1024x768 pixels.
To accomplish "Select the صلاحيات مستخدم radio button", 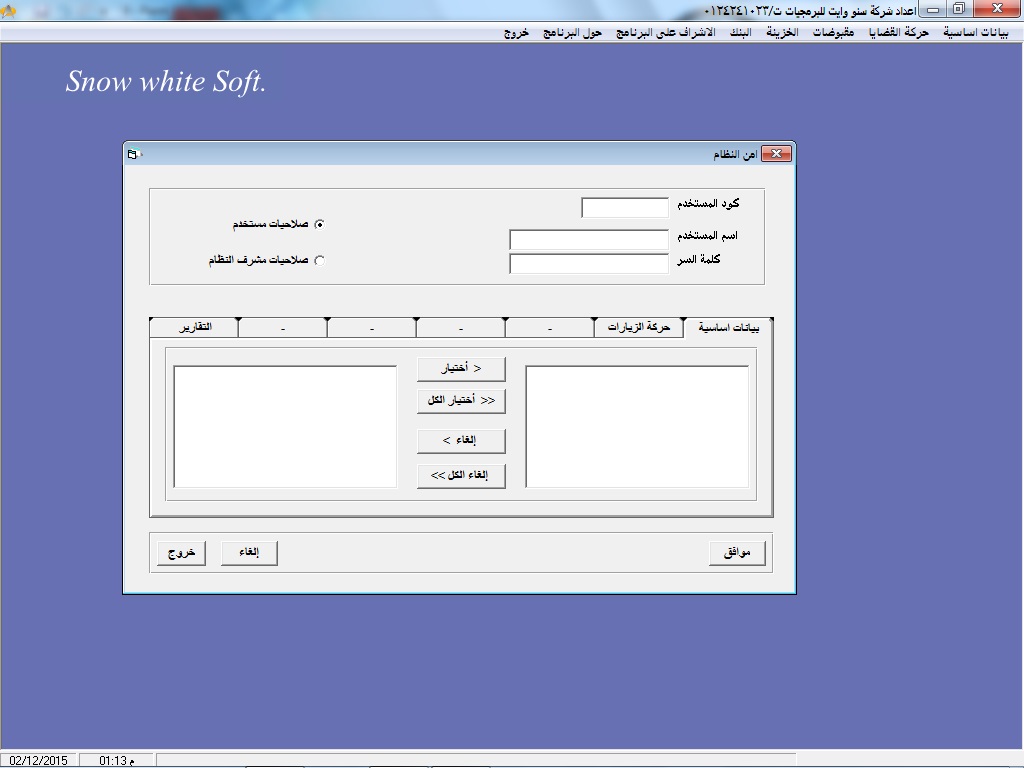I will coord(319,225).
